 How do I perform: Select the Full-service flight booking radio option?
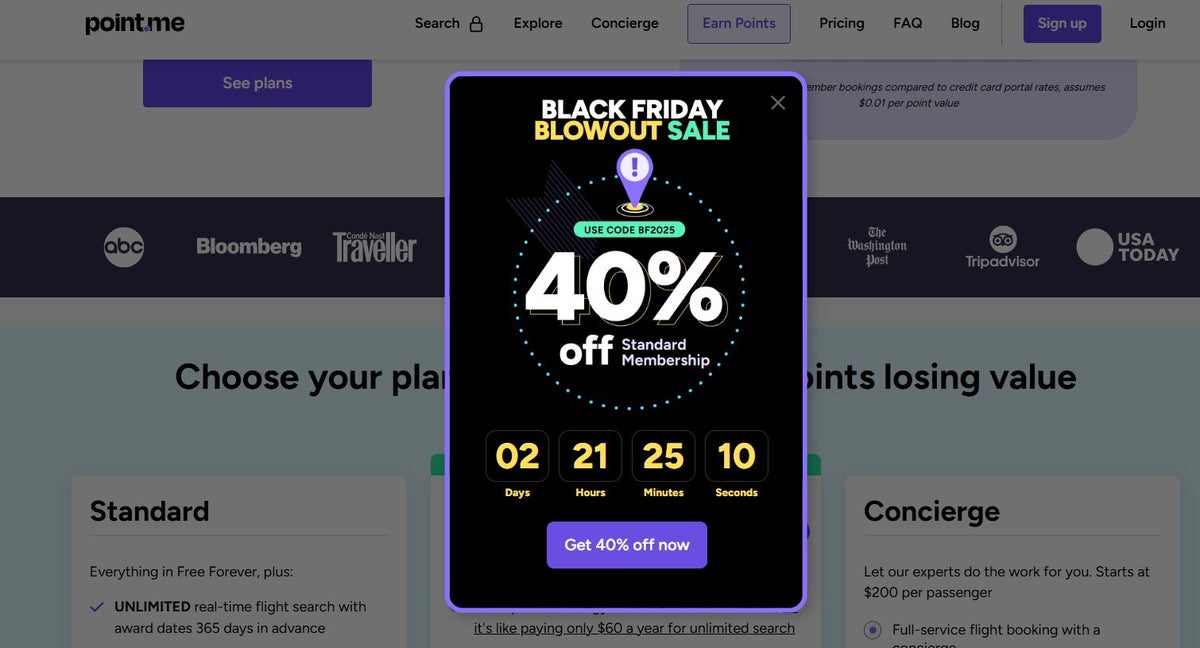(x=871, y=629)
